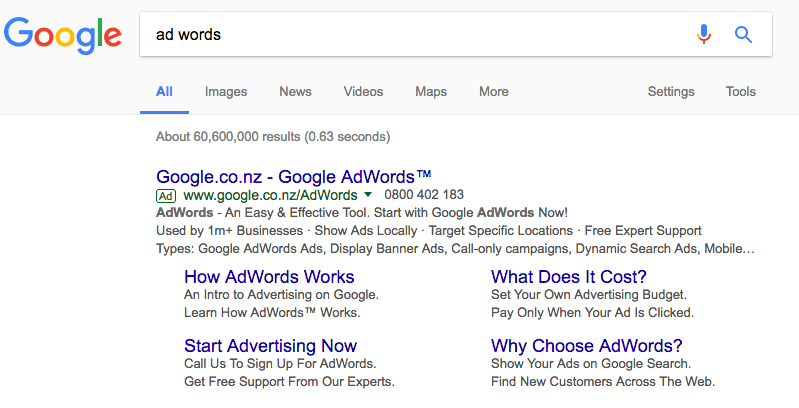Click the 'Used by 1m+ Businesses' text

pyautogui.click(x=229, y=231)
